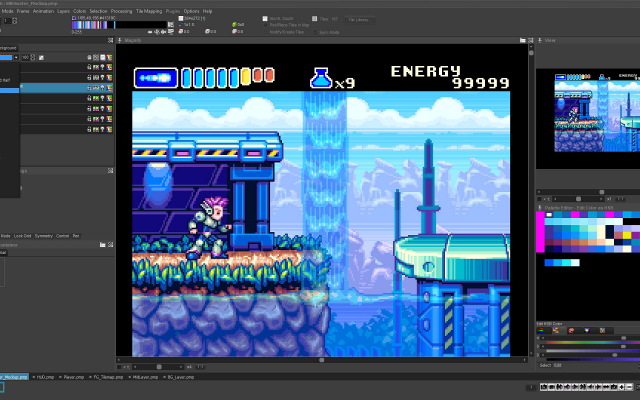Click the folder icon in the container panel header
The width and height of the screenshot is (640, 400).
point(102,245)
